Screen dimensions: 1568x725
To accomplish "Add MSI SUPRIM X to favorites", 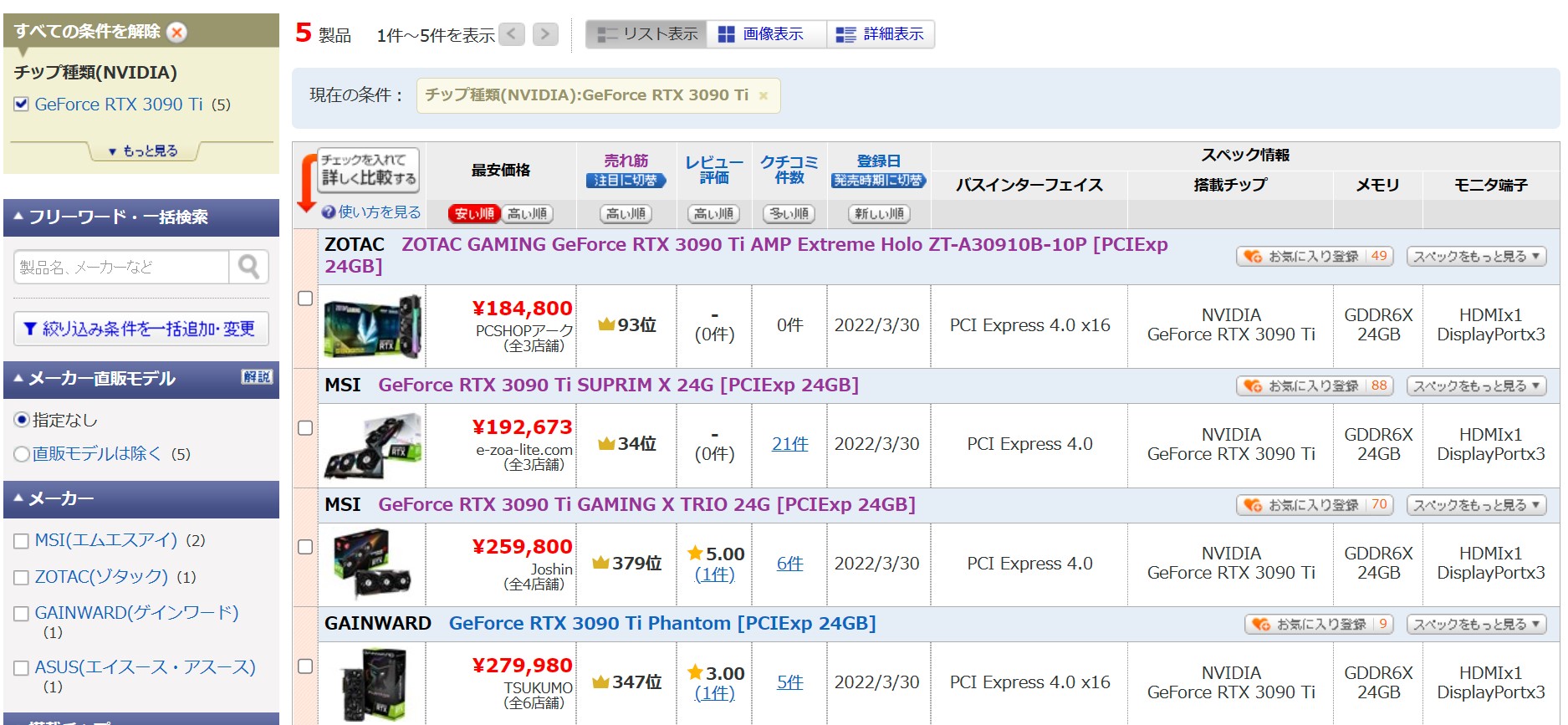I will pos(1315,386).
